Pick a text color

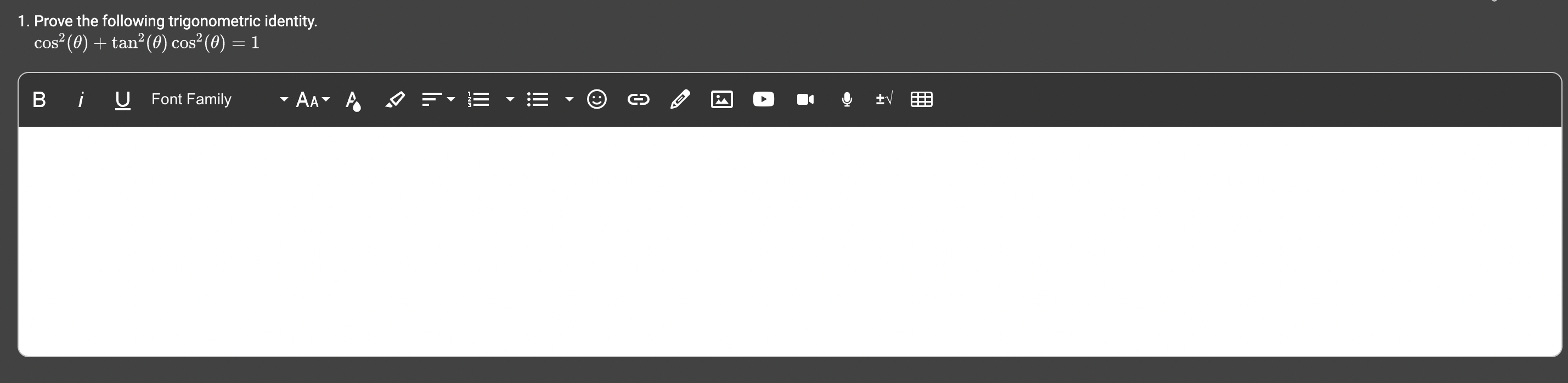tap(353, 100)
